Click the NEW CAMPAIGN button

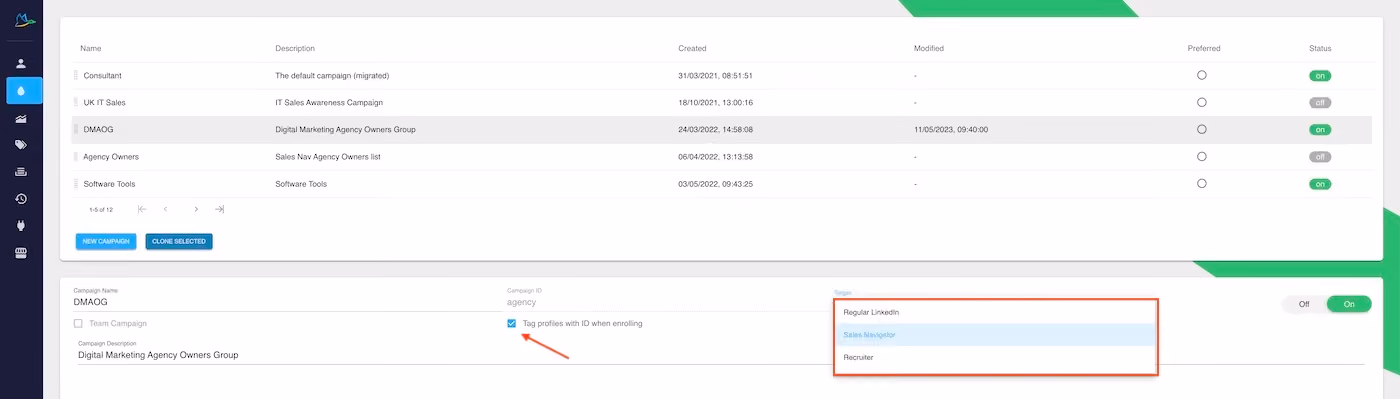click(106, 241)
